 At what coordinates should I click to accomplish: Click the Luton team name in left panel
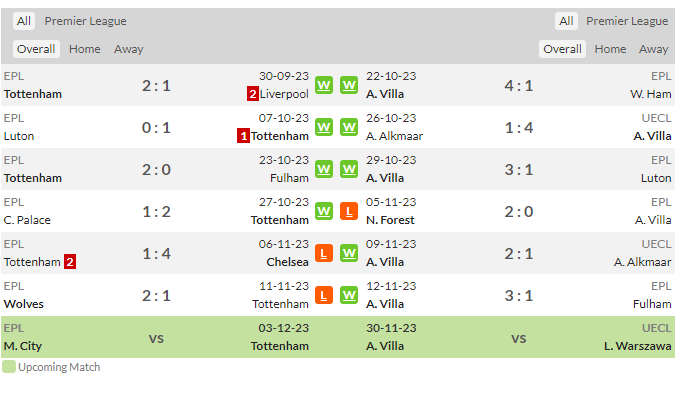coord(19,136)
